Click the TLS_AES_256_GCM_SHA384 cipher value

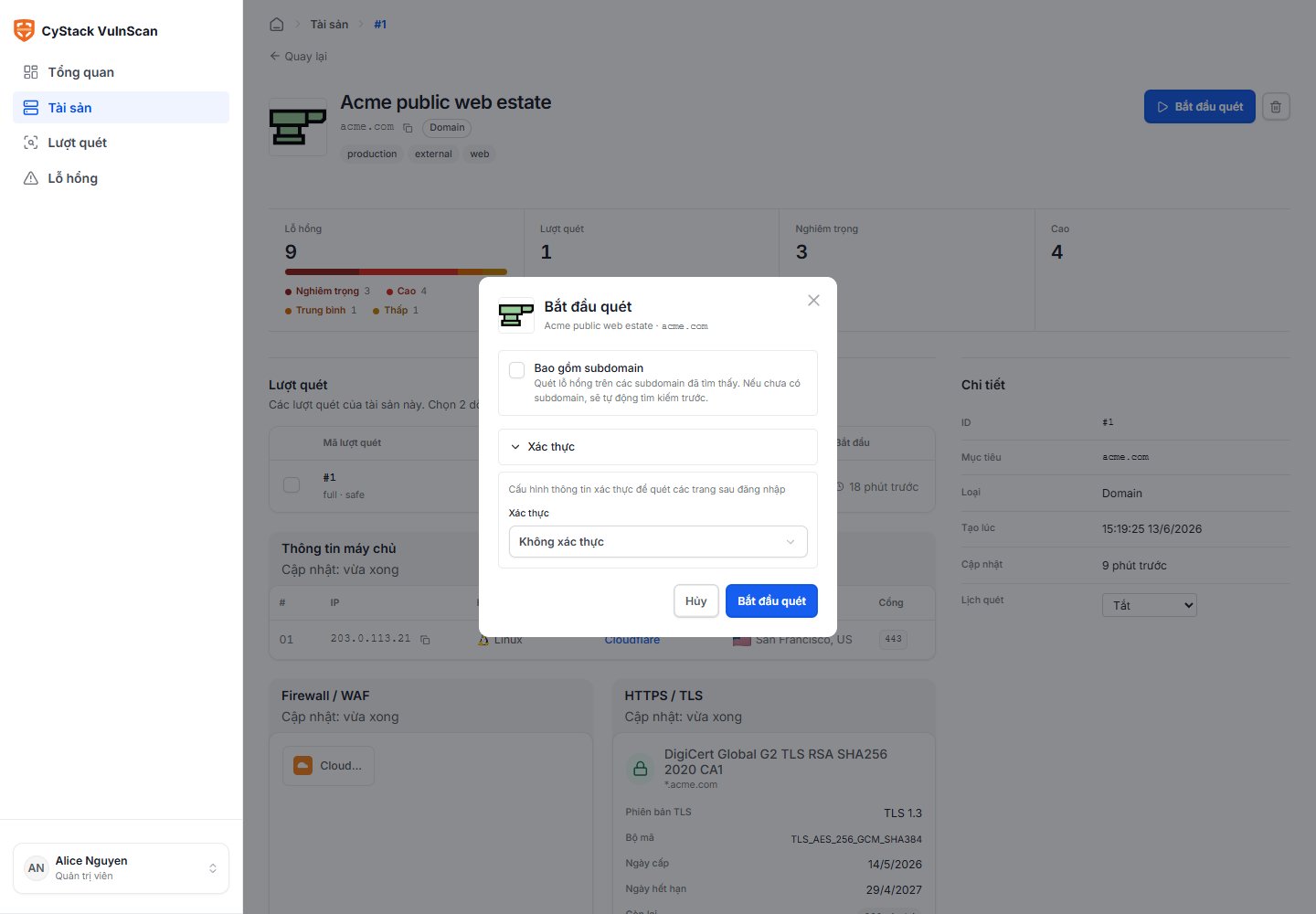(856, 839)
